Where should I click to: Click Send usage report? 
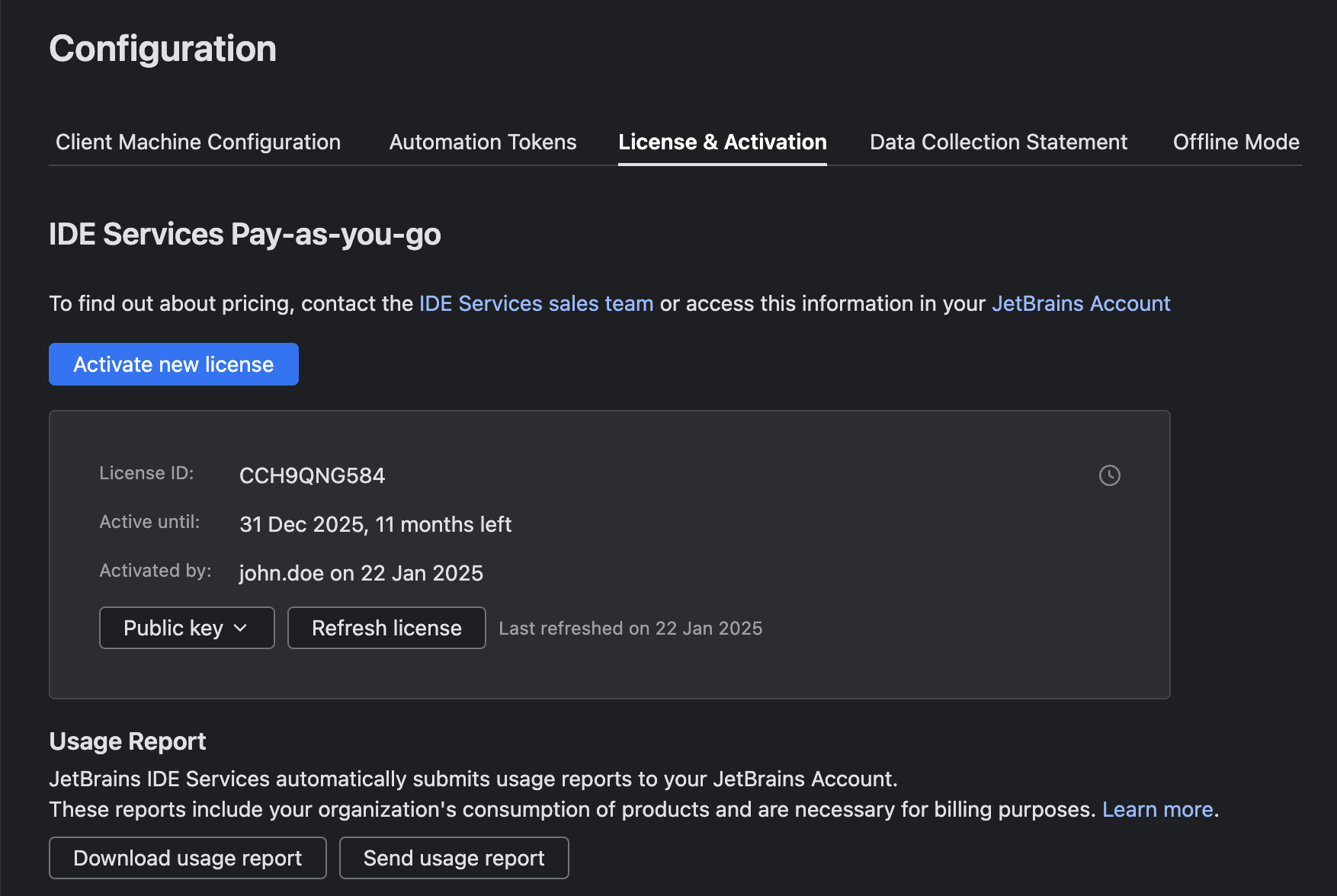[x=454, y=858]
